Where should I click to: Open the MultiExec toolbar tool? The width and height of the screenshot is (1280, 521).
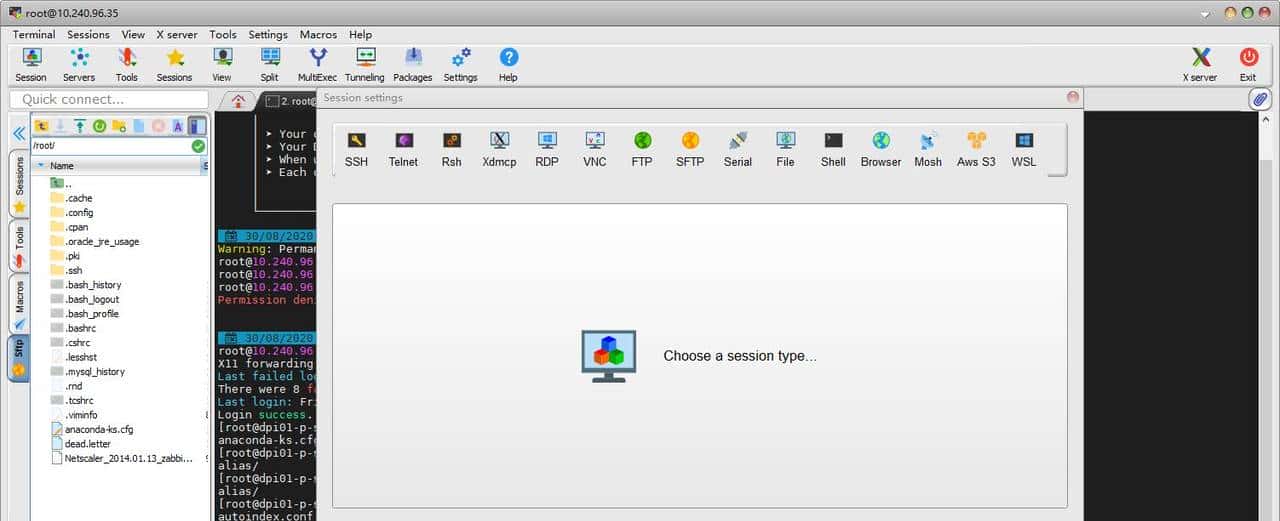[x=318, y=65]
